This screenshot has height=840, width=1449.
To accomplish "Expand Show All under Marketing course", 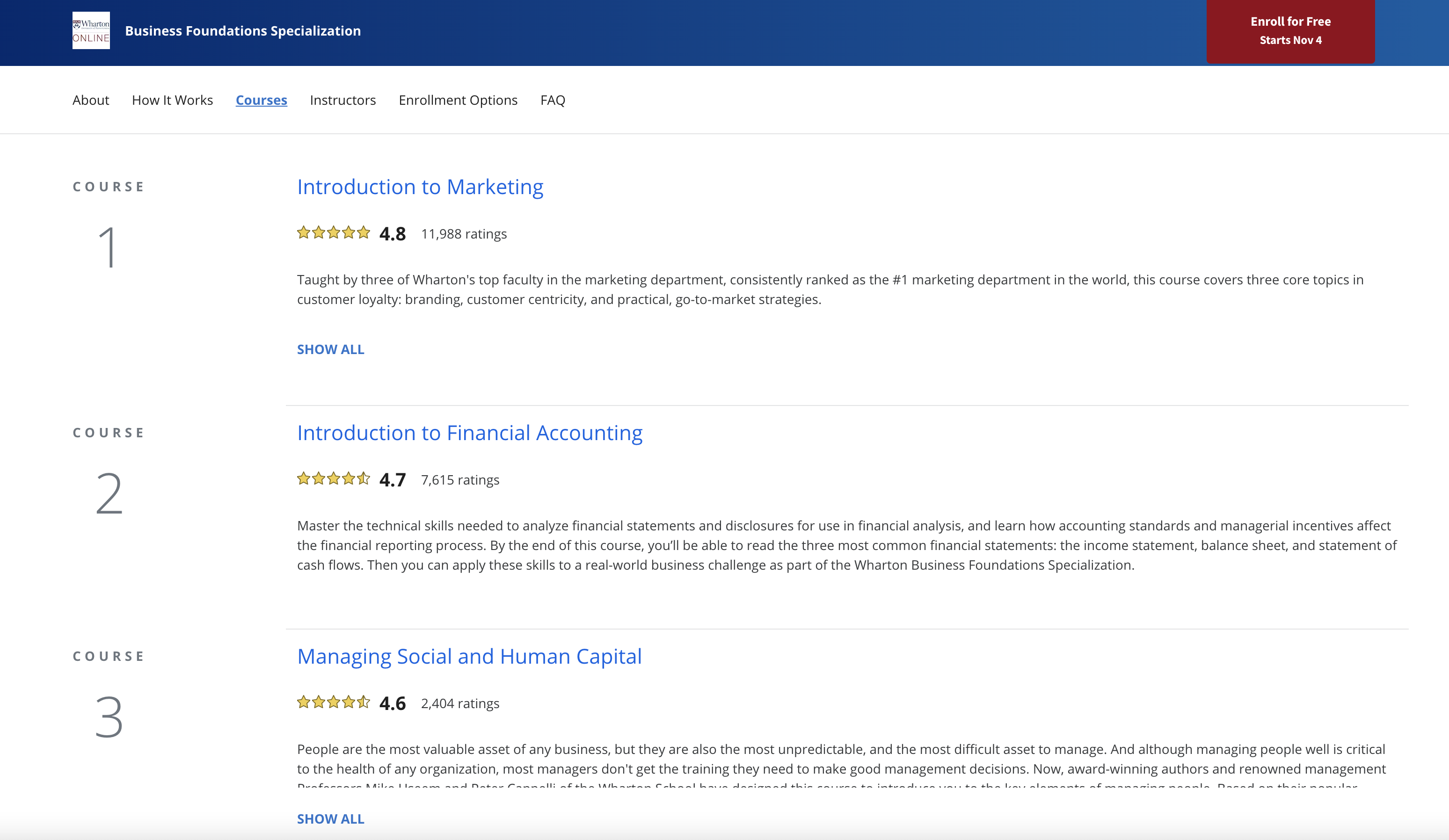I will (330, 349).
